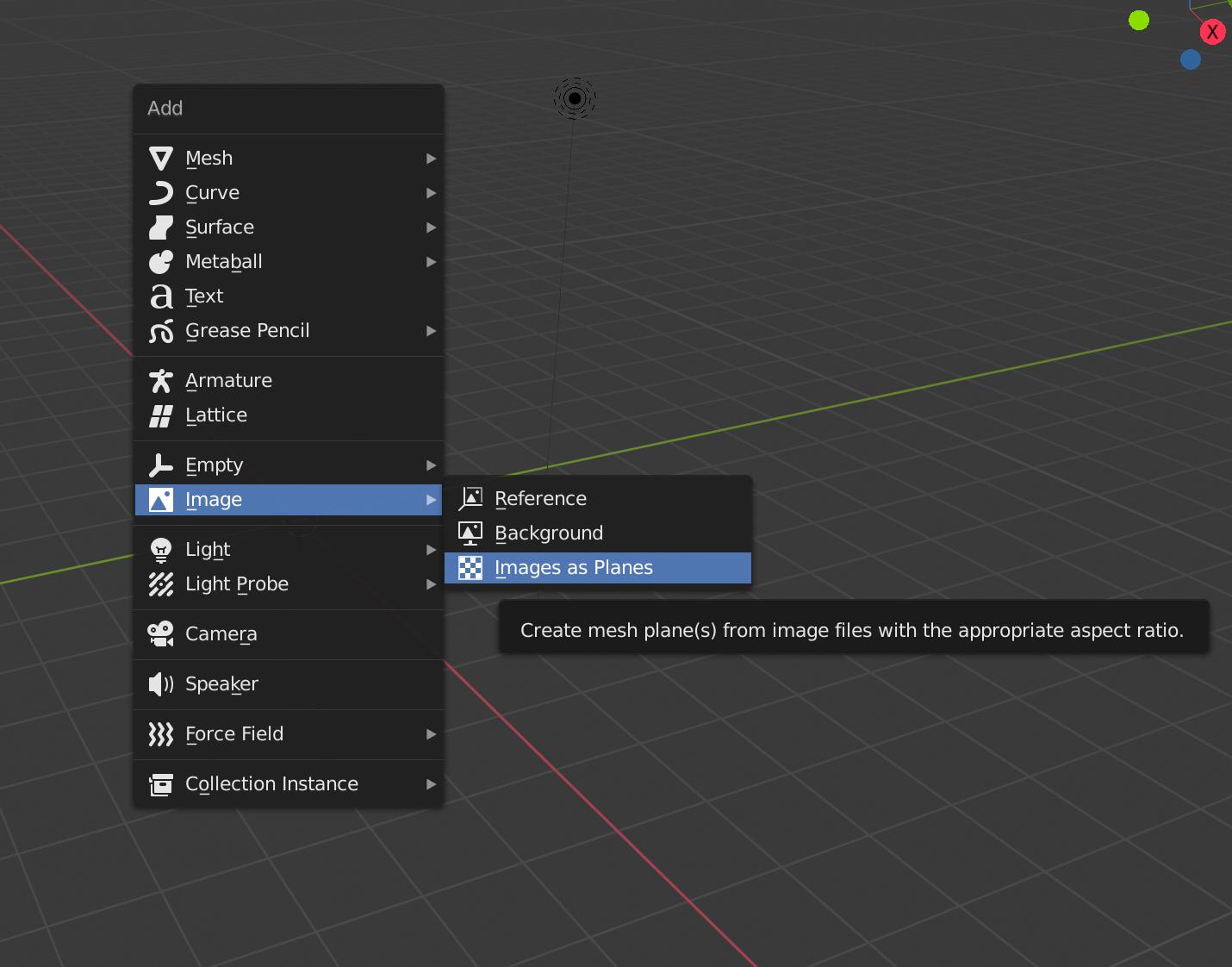Click the Force Field icon
This screenshot has width=1232, height=967.
pos(161,734)
